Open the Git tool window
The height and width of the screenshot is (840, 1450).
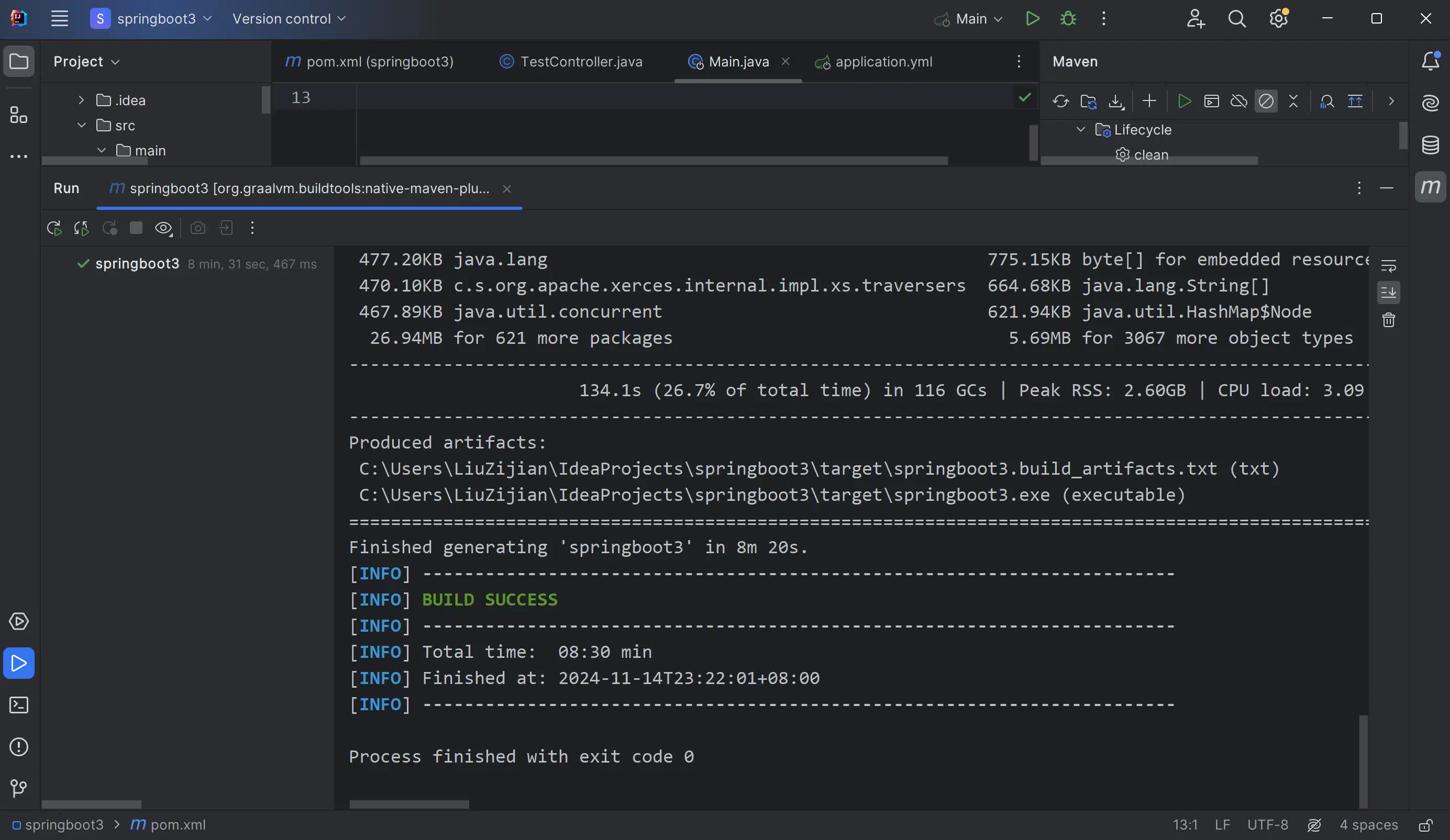click(x=18, y=788)
